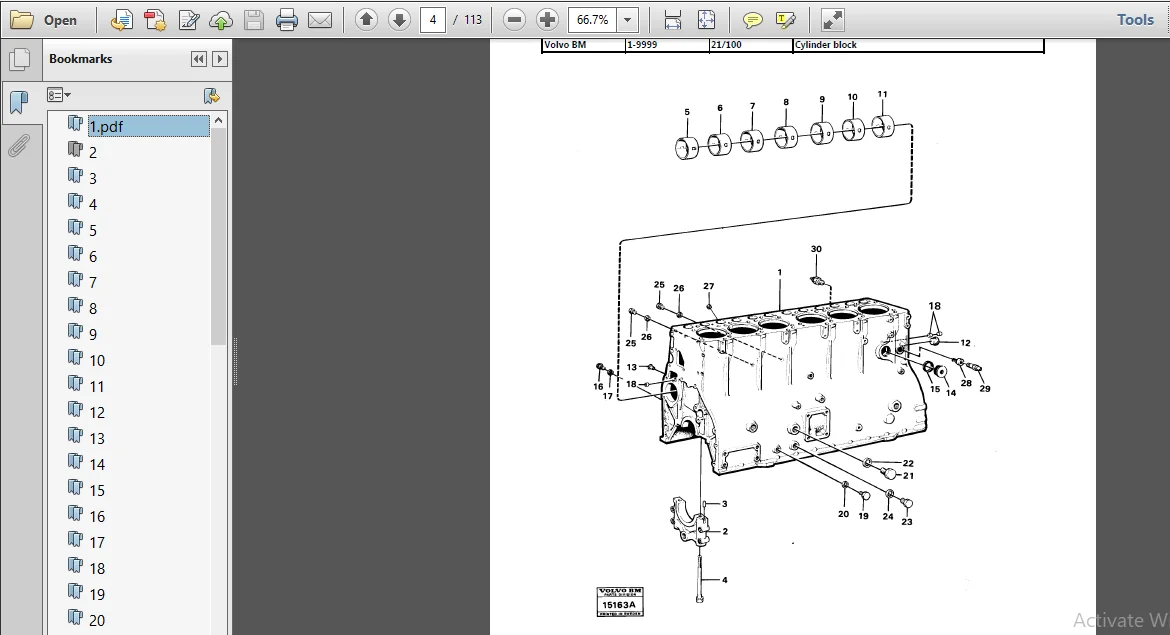
Task: Click the Convert file to PDF icon
Action: pyautogui.click(x=122, y=20)
